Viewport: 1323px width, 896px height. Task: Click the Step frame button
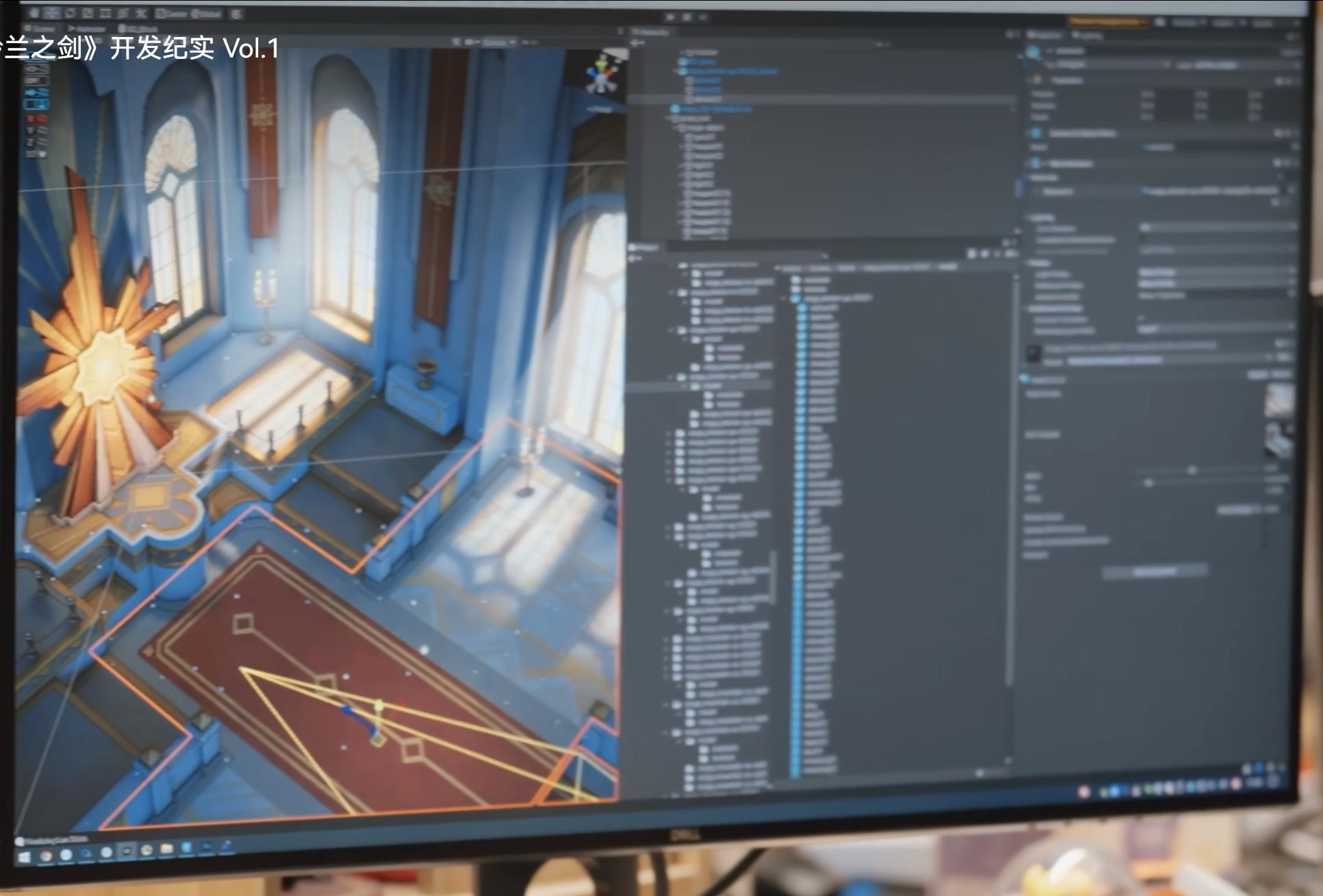[x=703, y=16]
